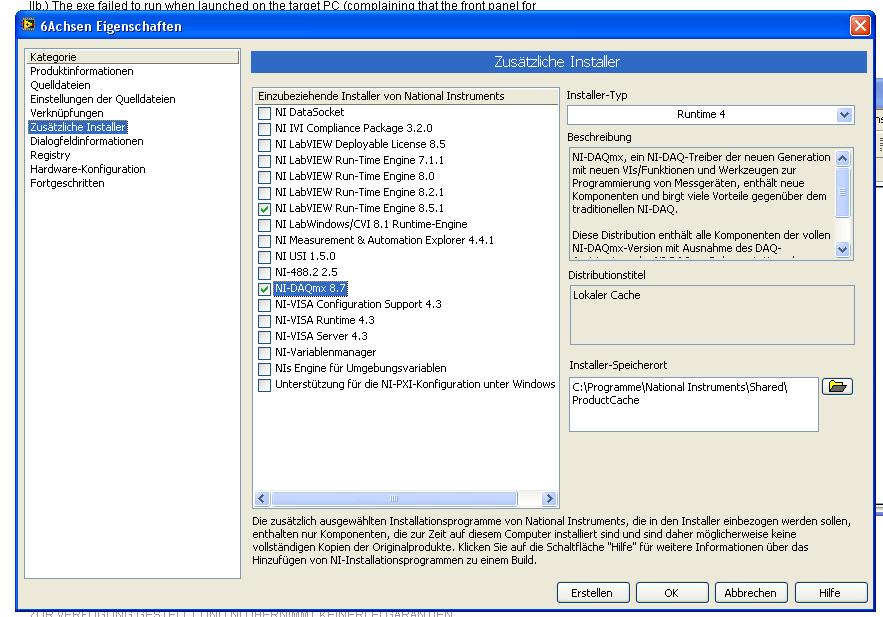The width and height of the screenshot is (883, 617).
Task: Click the Erstellen button
Action: pyautogui.click(x=592, y=593)
